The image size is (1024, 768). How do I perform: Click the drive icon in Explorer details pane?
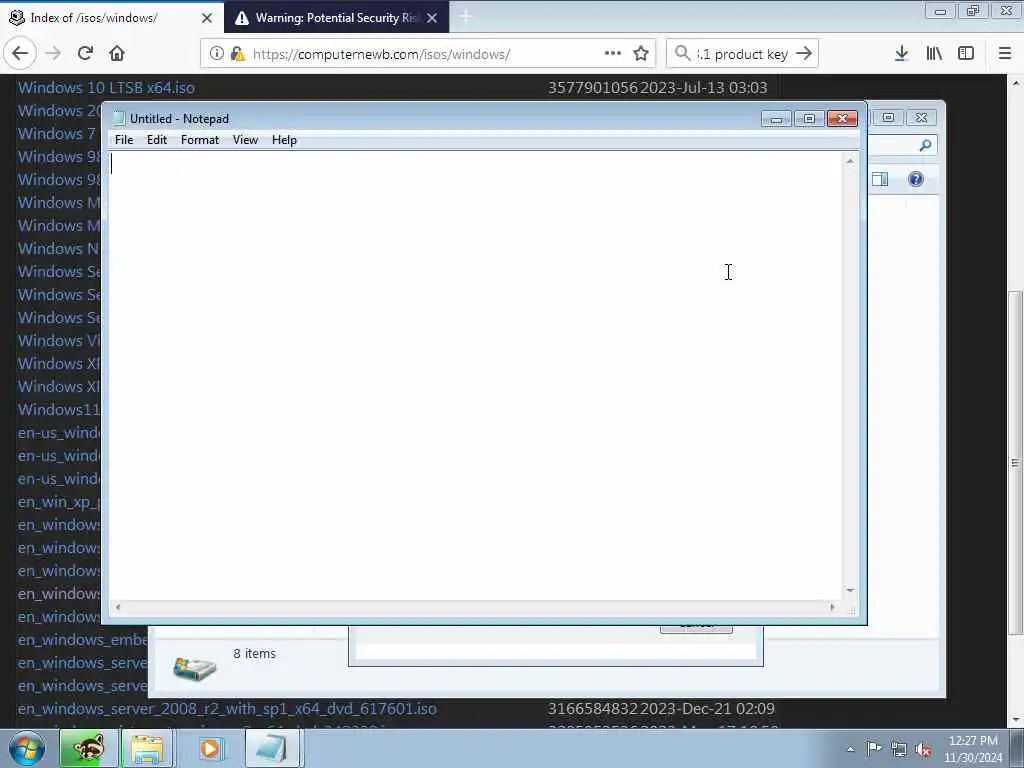195,668
